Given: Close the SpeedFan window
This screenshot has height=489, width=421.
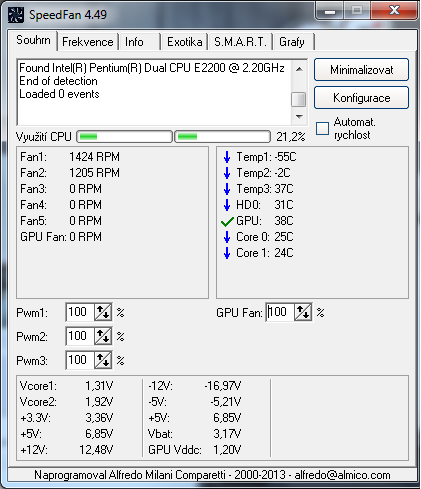Looking at the screenshot, I should pos(395,11).
